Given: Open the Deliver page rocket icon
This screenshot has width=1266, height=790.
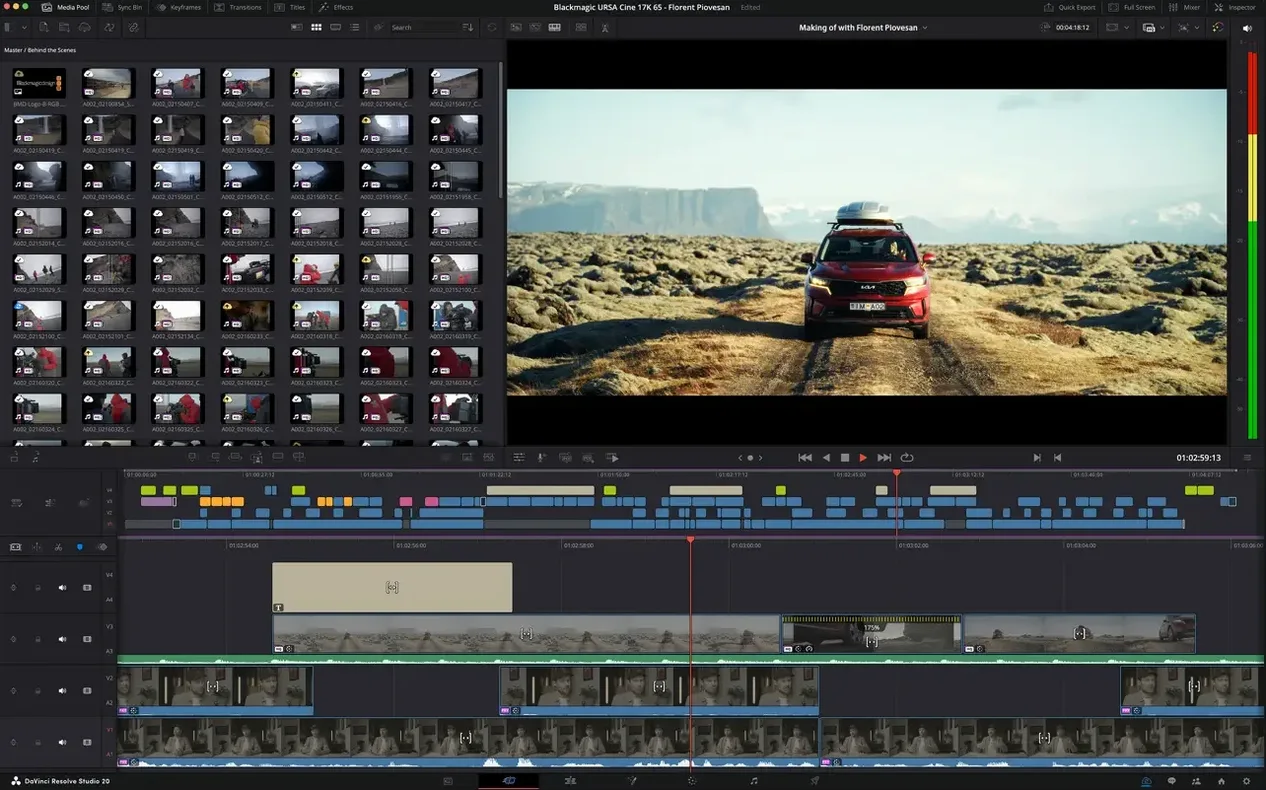Looking at the screenshot, I should (x=815, y=780).
